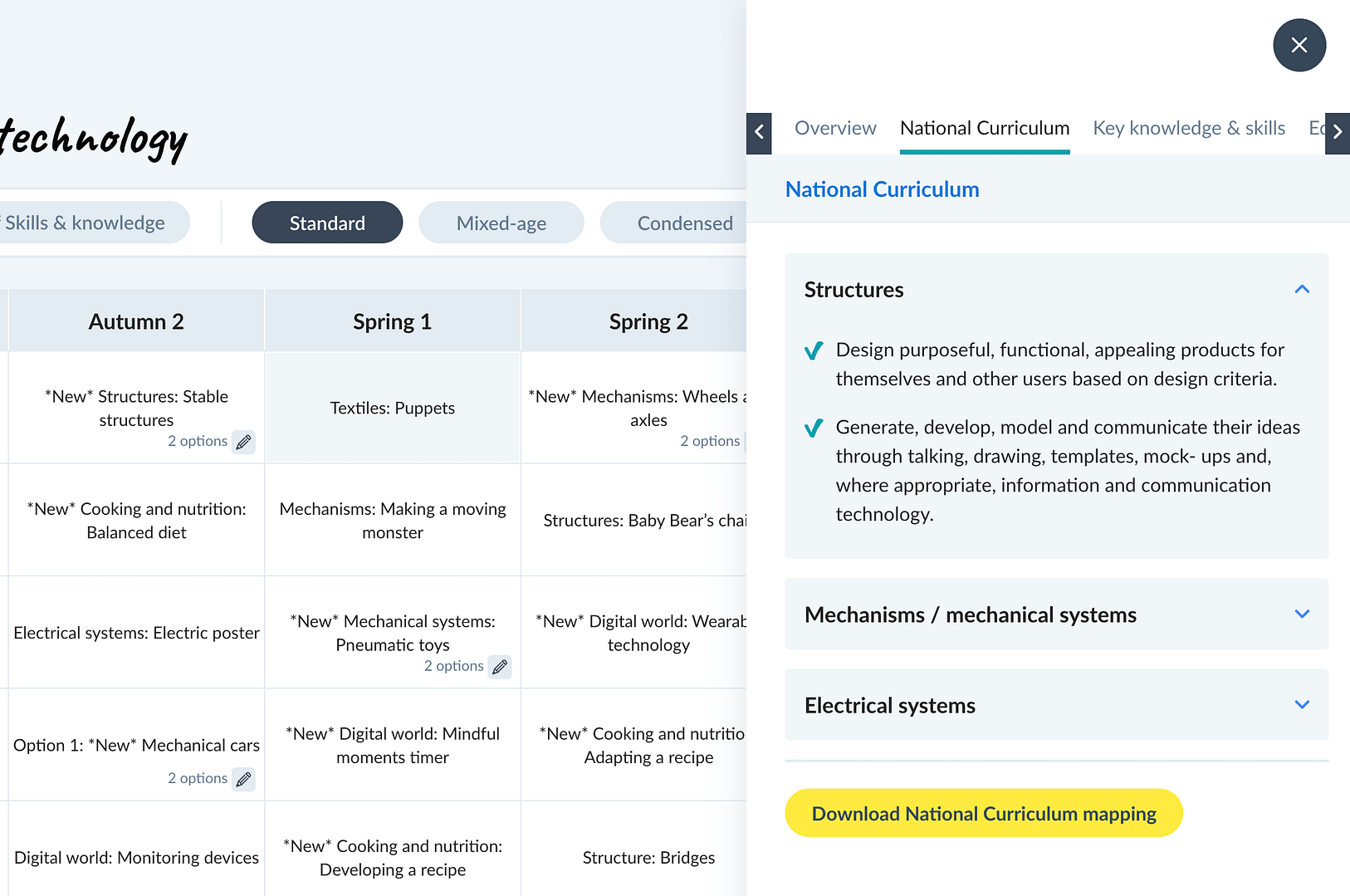Download National Curriculum mapping

pyautogui.click(x=984, y=813)
